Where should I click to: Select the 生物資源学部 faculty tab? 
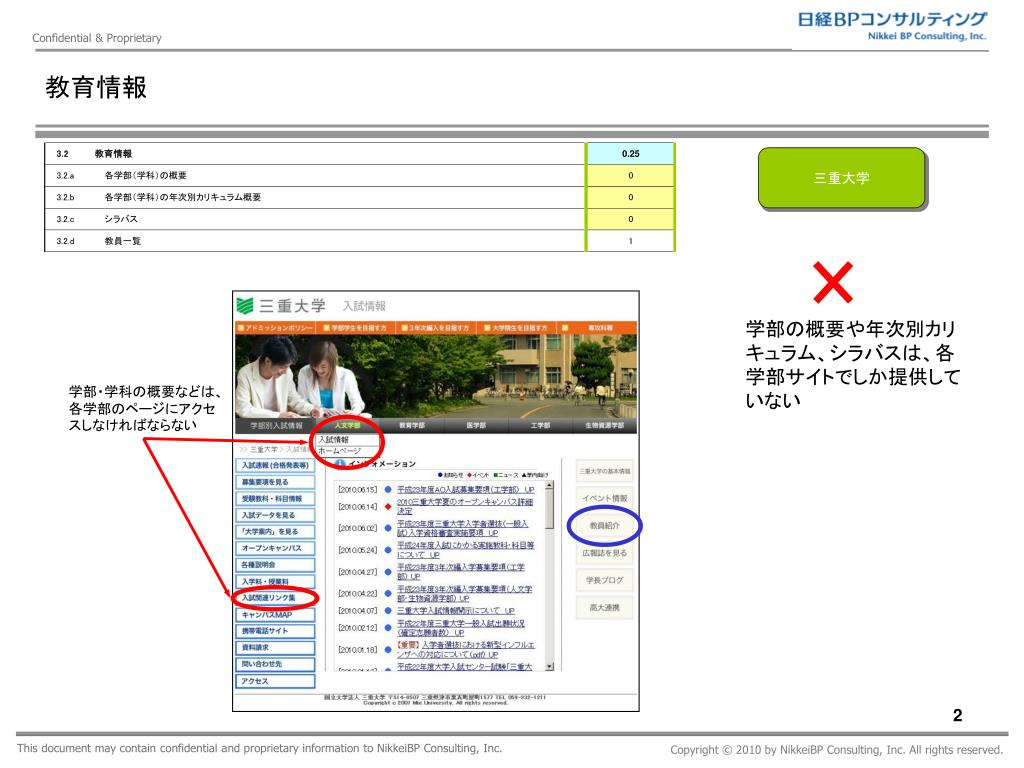click(x=604, y=425)
